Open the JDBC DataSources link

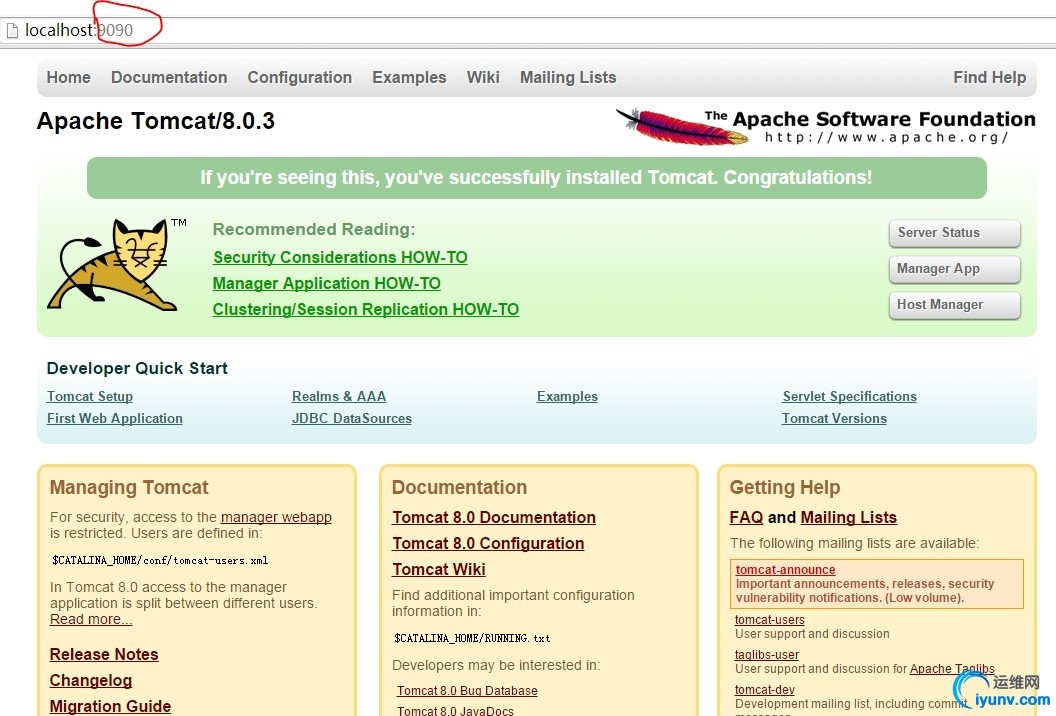(352, 418)
